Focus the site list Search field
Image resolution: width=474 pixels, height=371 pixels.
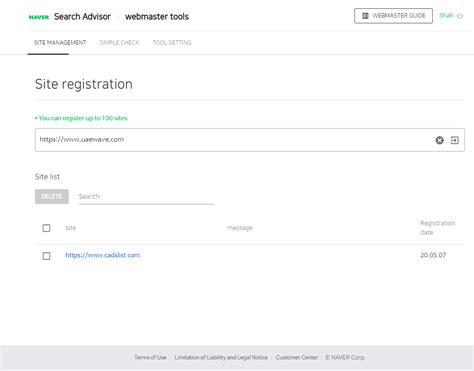[x=146, y=197]
